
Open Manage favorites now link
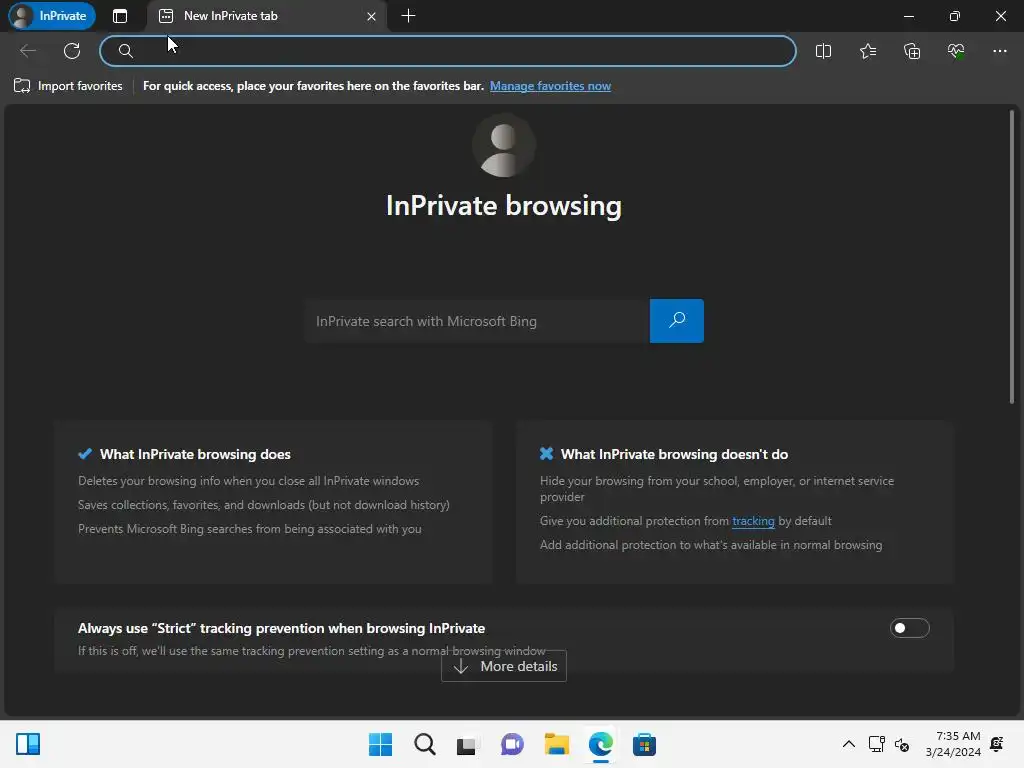point(550,86)
